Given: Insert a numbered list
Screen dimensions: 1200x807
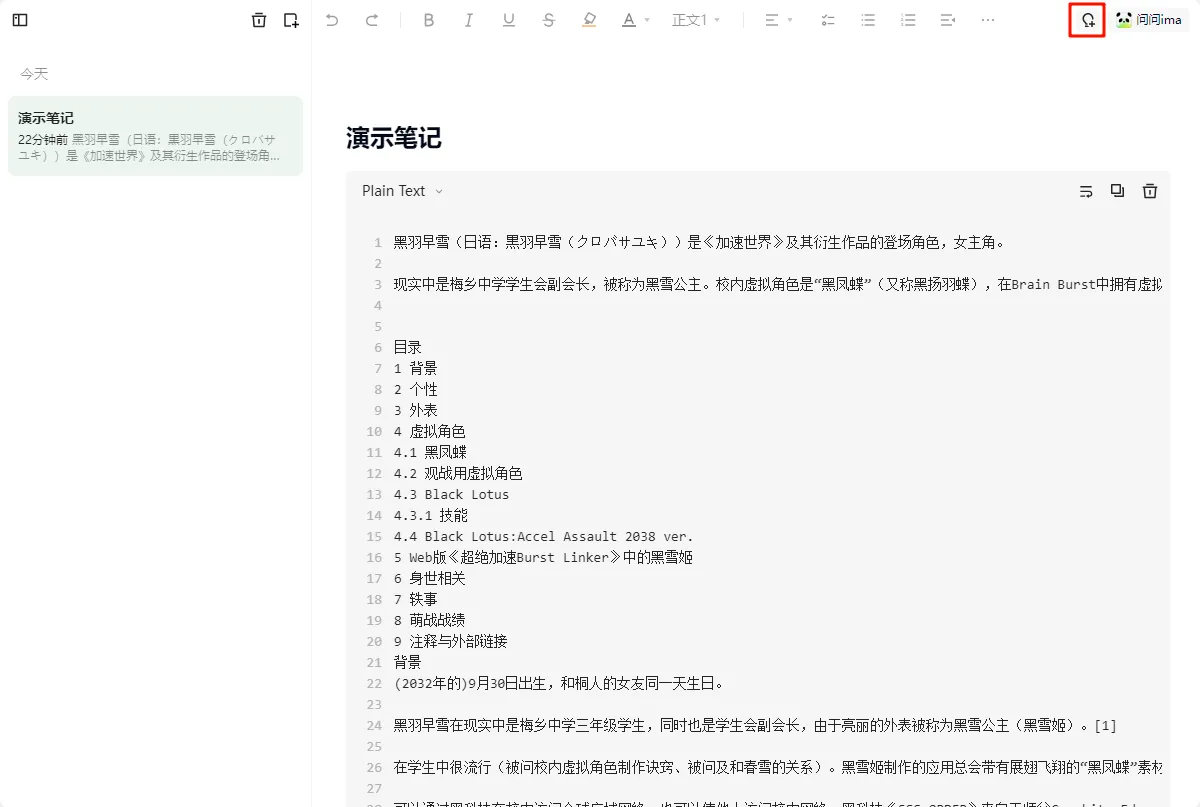Looking at the screenshot, I should point(908,20).
